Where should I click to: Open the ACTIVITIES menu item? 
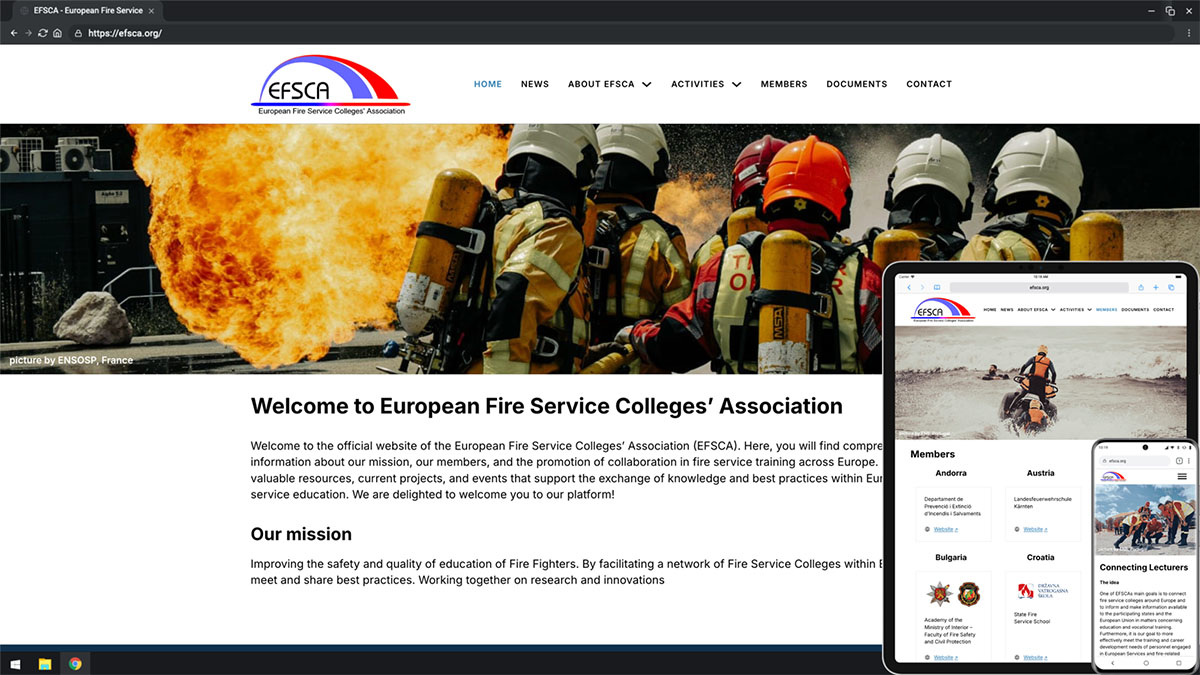pos(698,84)
